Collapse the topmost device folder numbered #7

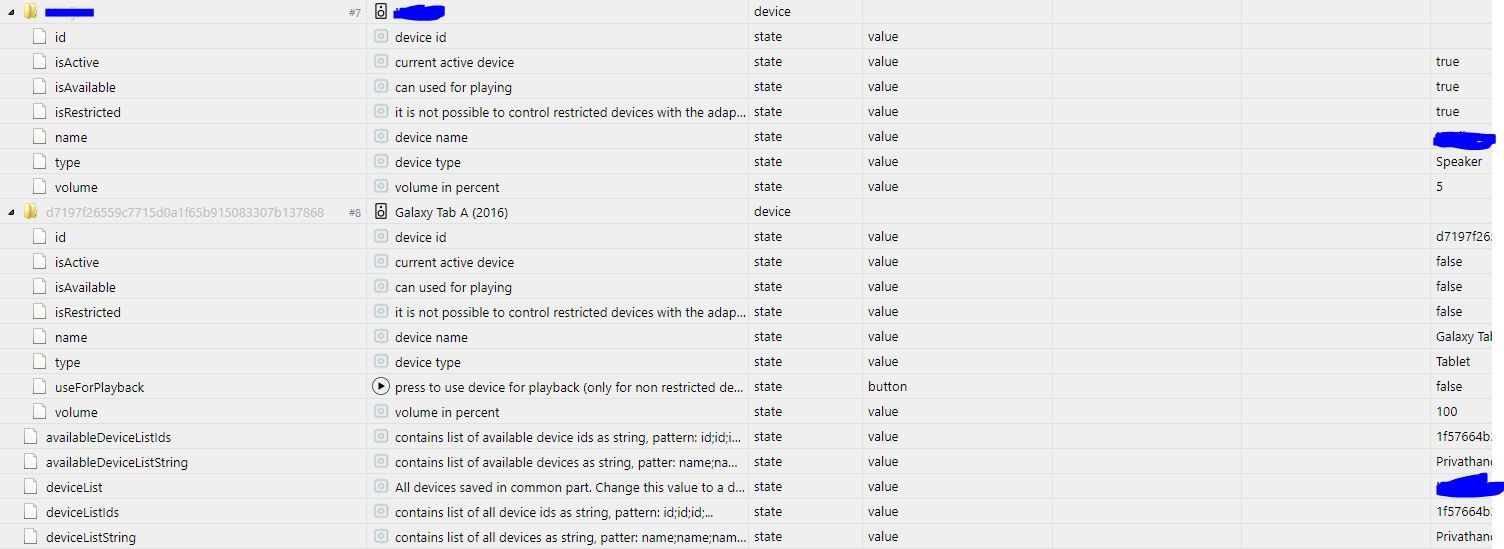tap(11, 12)
